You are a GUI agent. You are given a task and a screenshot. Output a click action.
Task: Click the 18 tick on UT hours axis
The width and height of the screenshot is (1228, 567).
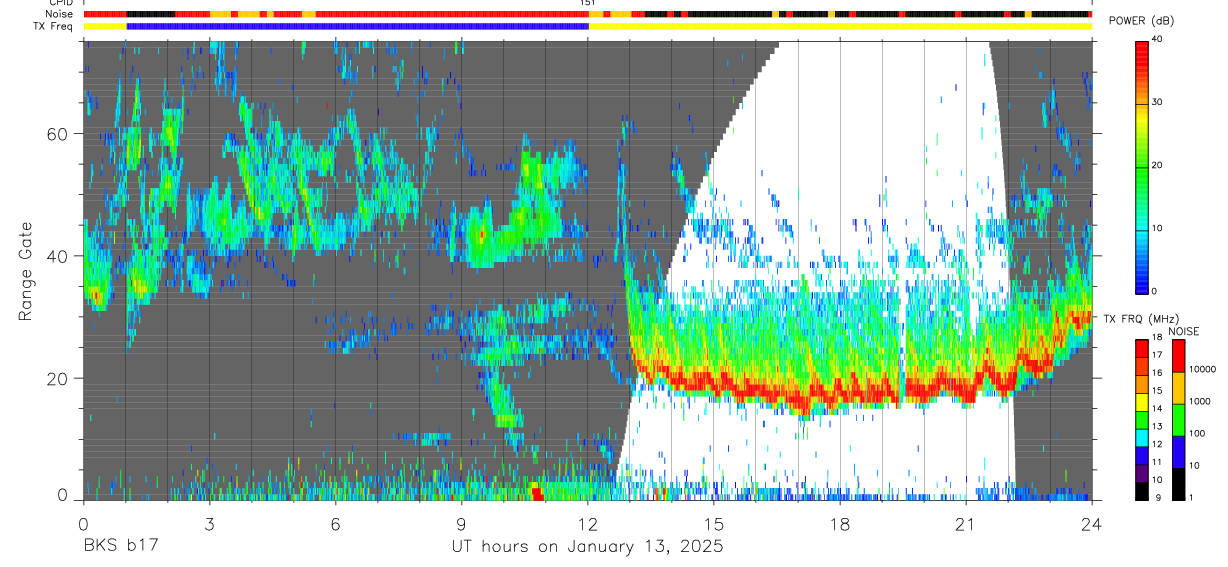(840, 523)
